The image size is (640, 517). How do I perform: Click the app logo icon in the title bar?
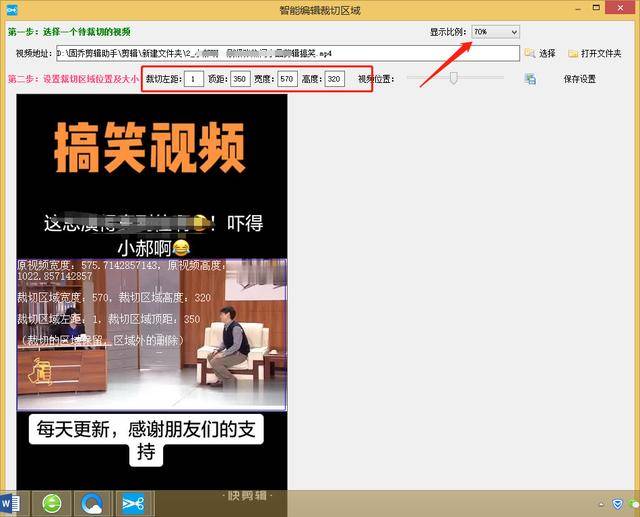coord(12,10)
